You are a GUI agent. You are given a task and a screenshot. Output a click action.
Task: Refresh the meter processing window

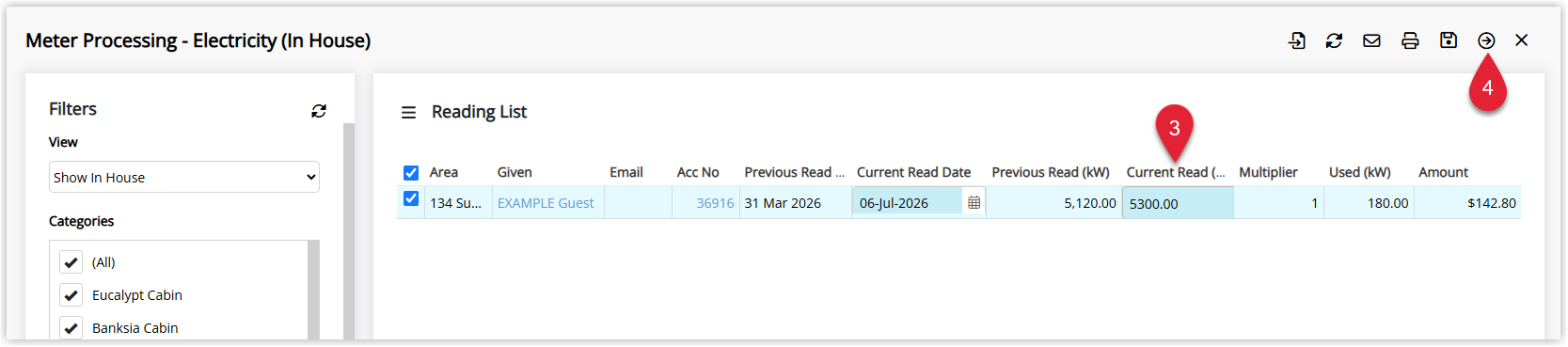pyautogui.click(x=1334, y=40)
